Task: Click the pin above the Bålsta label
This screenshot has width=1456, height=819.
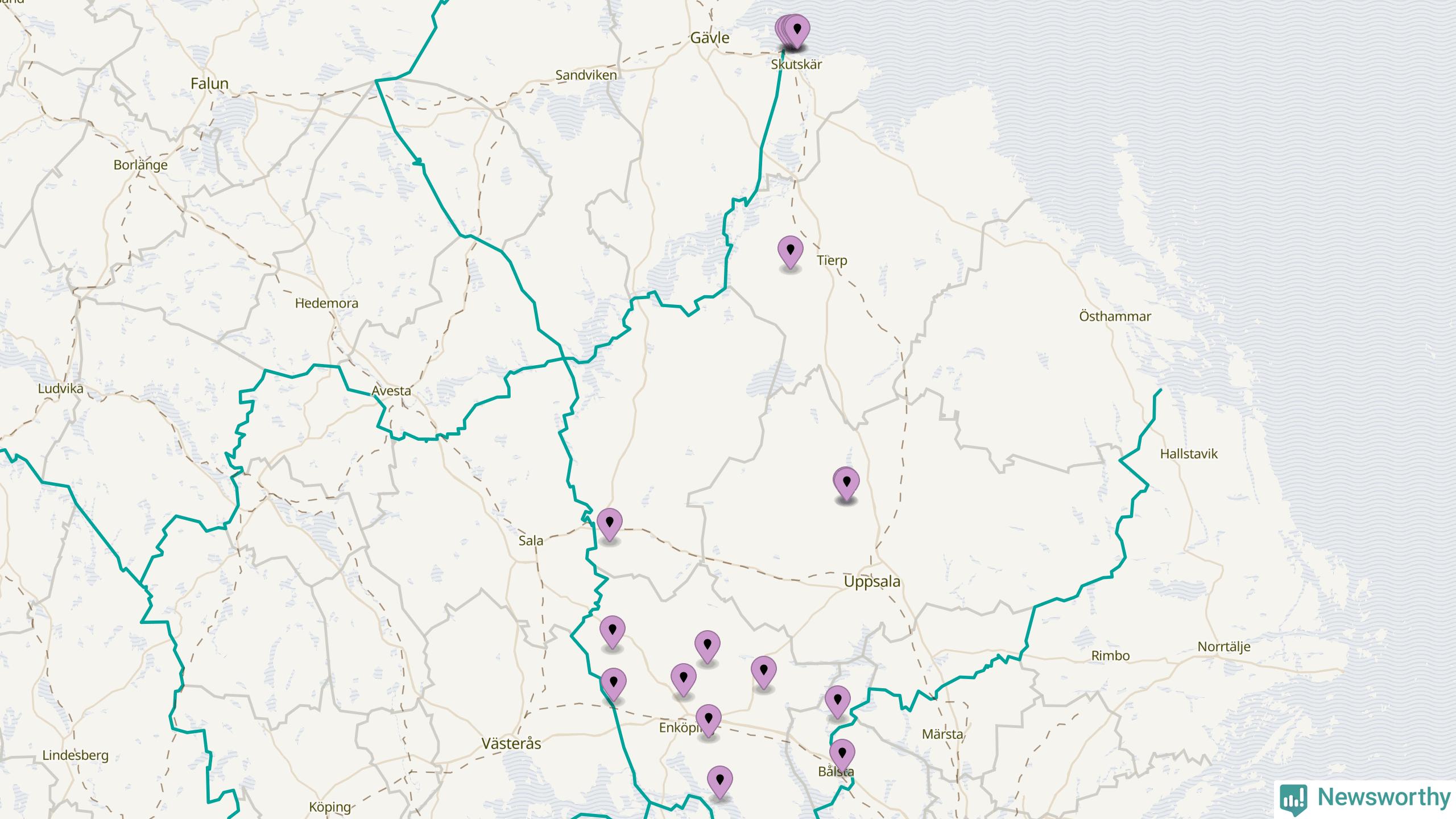Action: pyautogui.click(x=842, y=755)
